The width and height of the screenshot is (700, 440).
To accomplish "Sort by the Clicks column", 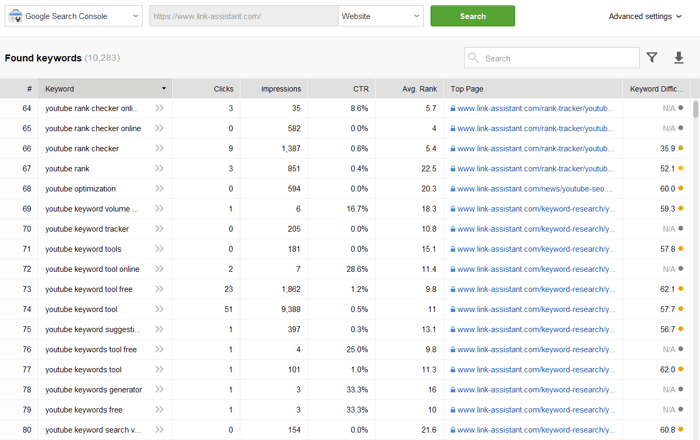I will coord(206,89).
